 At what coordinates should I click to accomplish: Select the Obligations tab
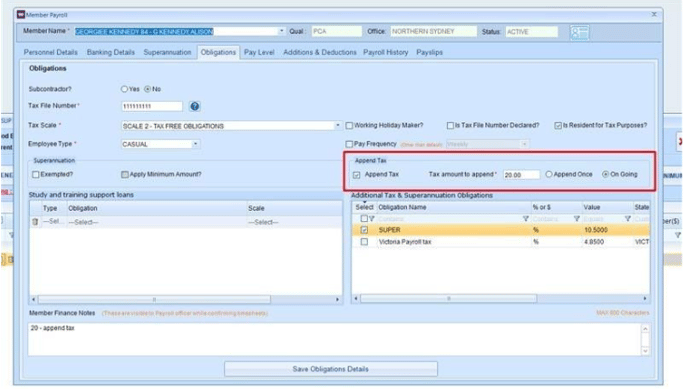(x=218, y=52)
